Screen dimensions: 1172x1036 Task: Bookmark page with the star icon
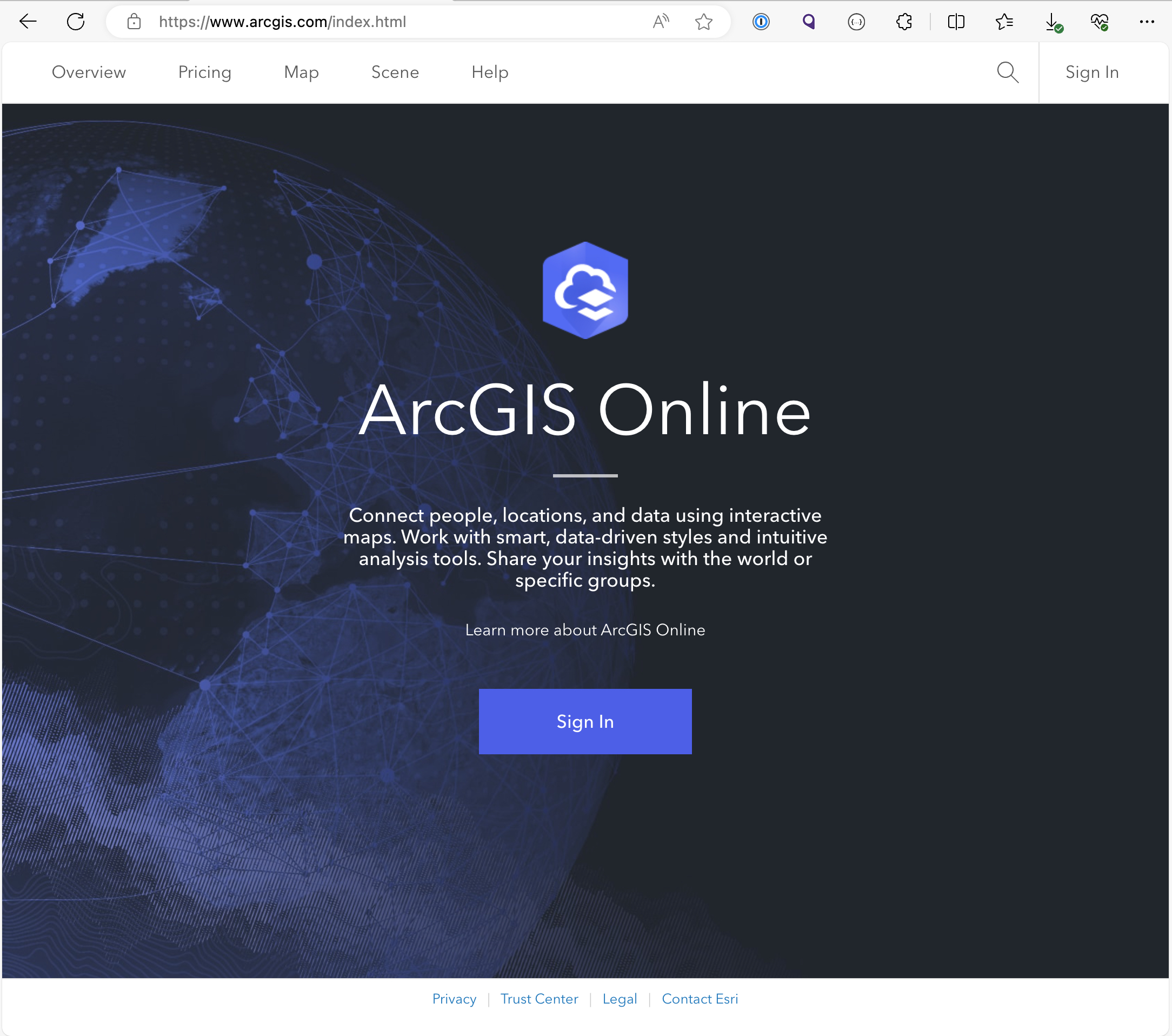pyautogui.click(x=703, y=22)
